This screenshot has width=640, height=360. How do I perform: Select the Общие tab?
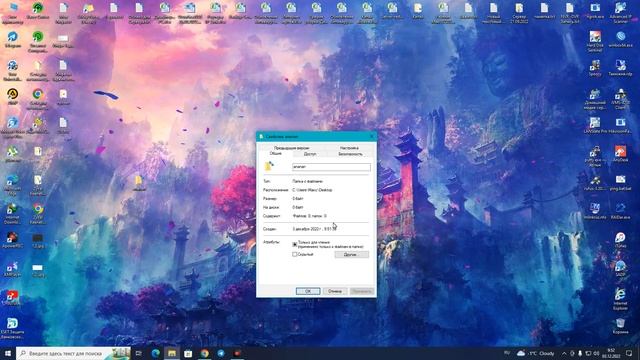276,153
